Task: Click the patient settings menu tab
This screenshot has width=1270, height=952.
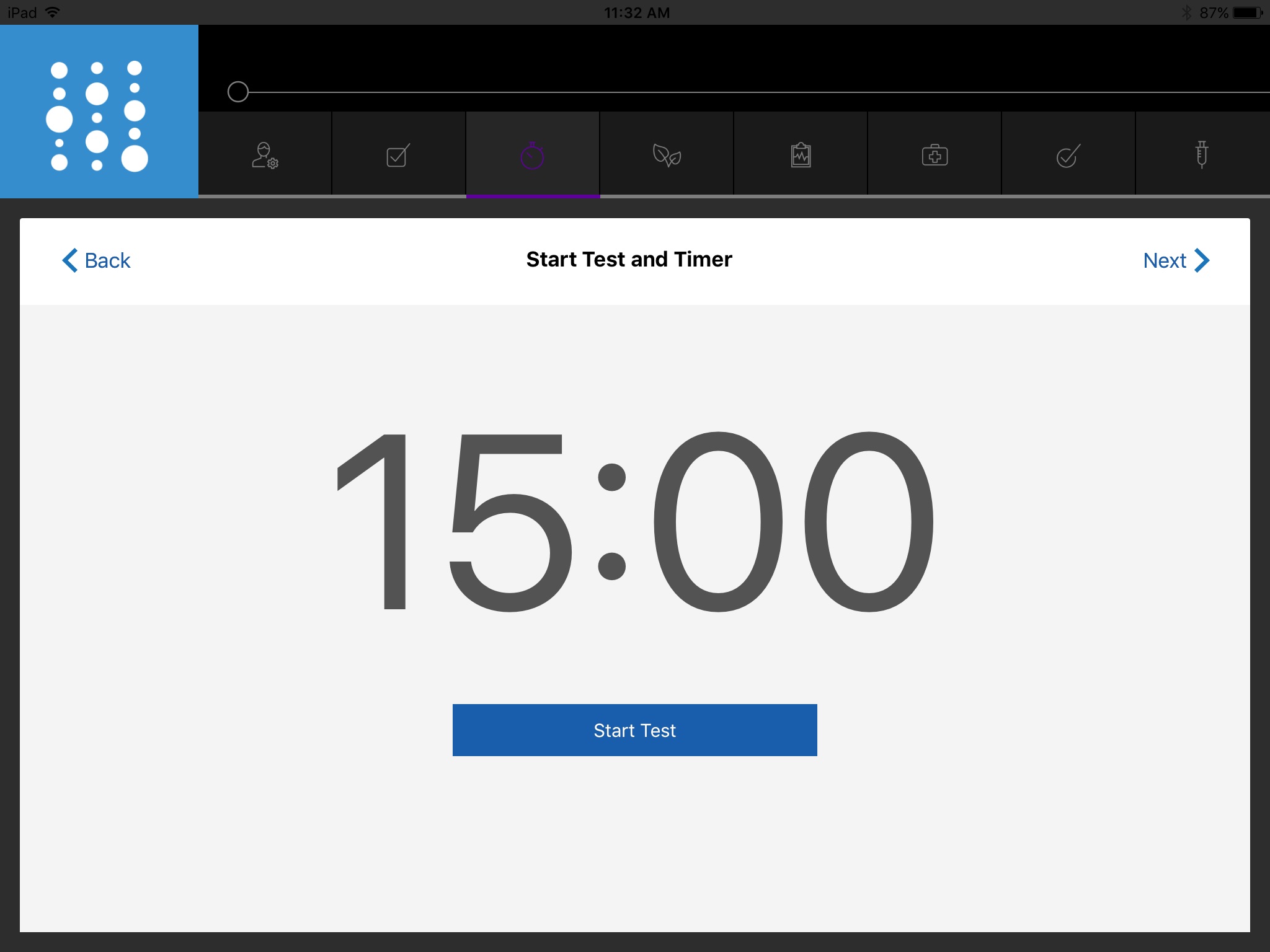Action: coord(265,155)
